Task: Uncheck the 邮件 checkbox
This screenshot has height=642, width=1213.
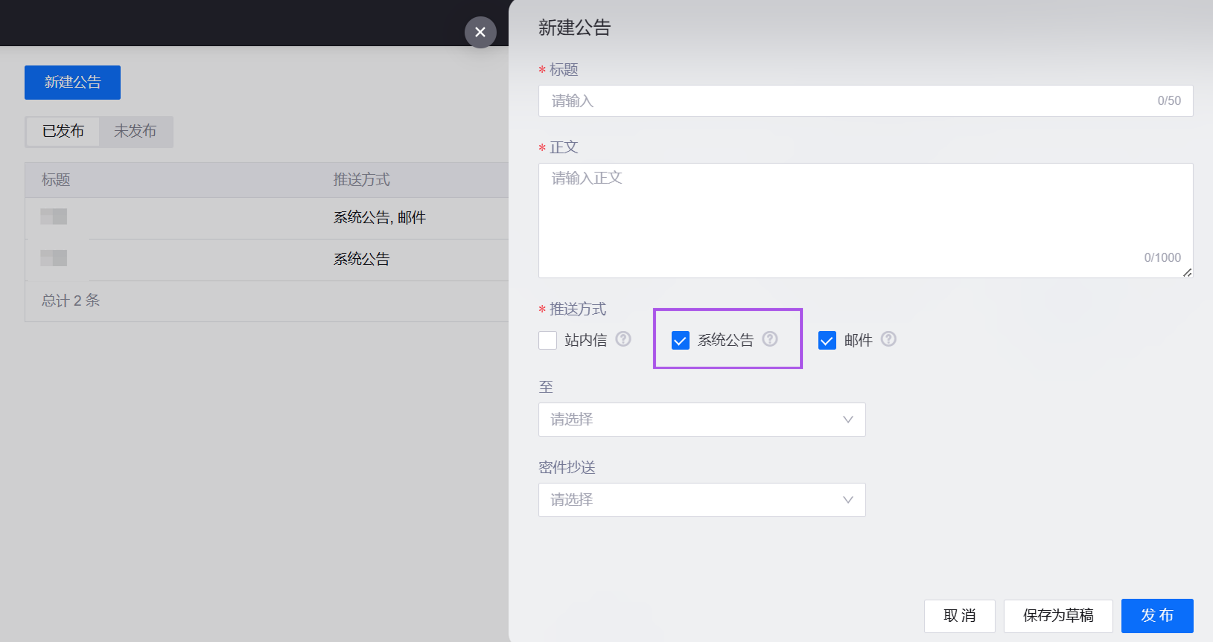Action: click(x=827, y=340)
